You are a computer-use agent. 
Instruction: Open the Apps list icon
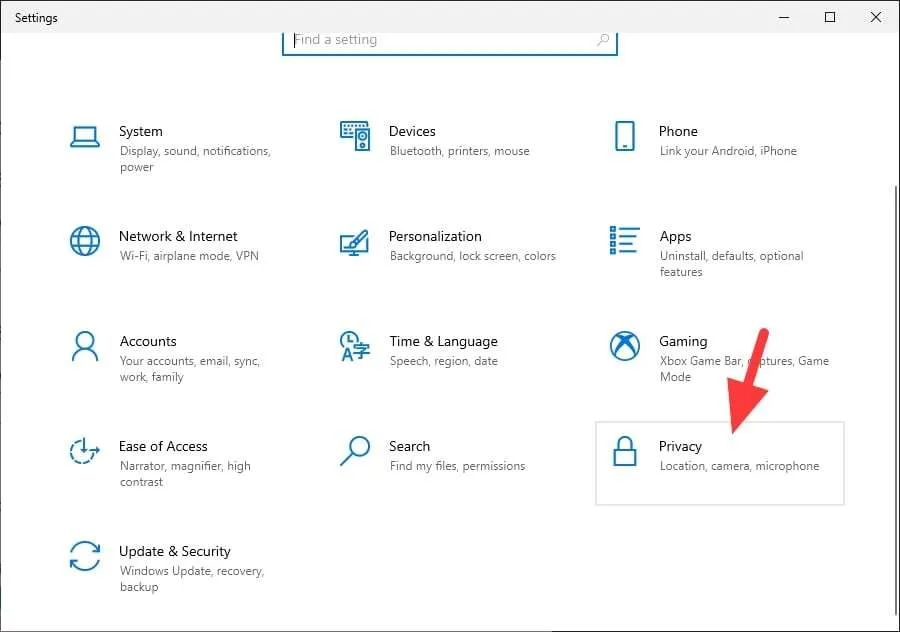pos(624,240)
